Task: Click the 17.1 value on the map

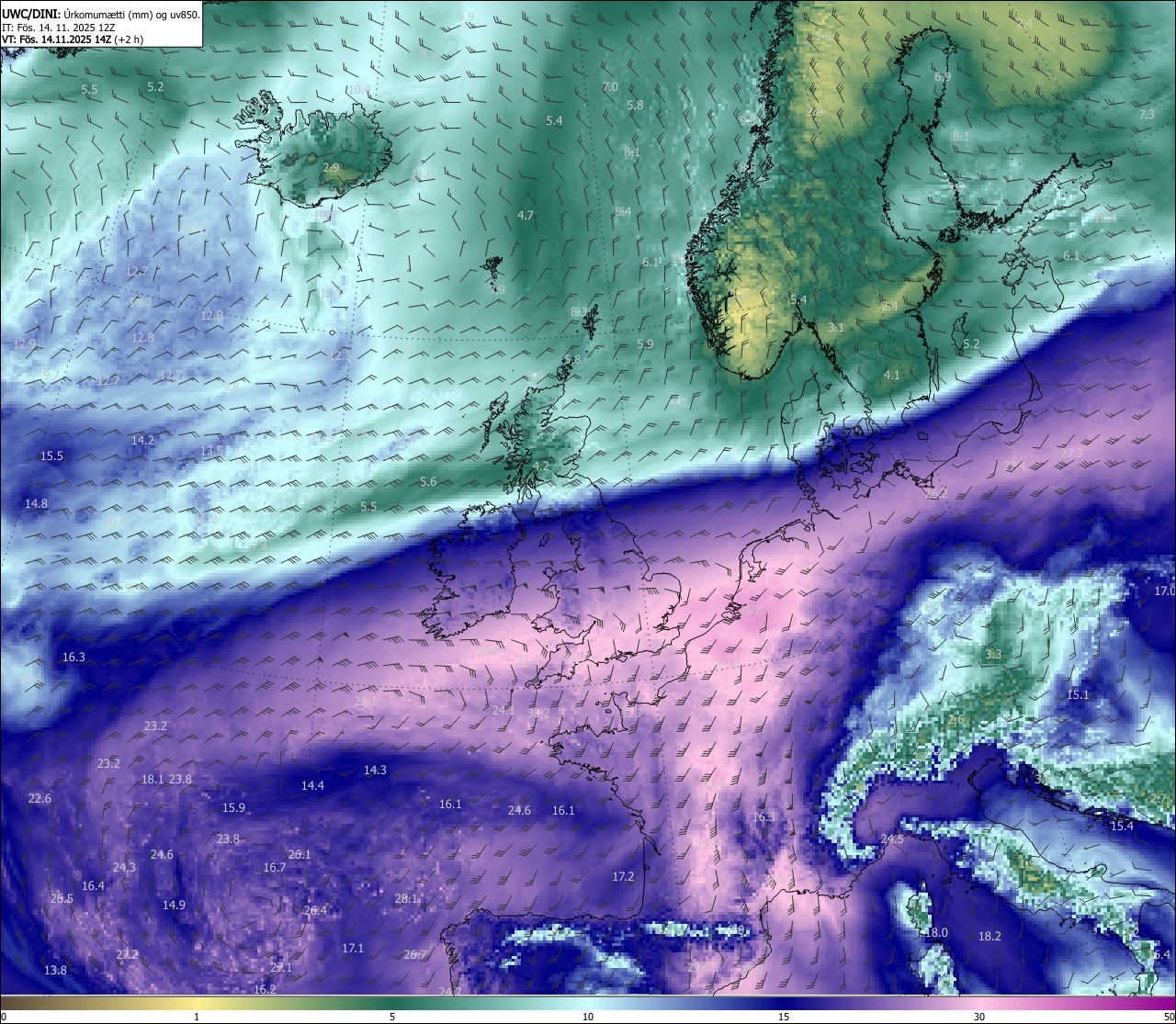Action: coord(353,949)
